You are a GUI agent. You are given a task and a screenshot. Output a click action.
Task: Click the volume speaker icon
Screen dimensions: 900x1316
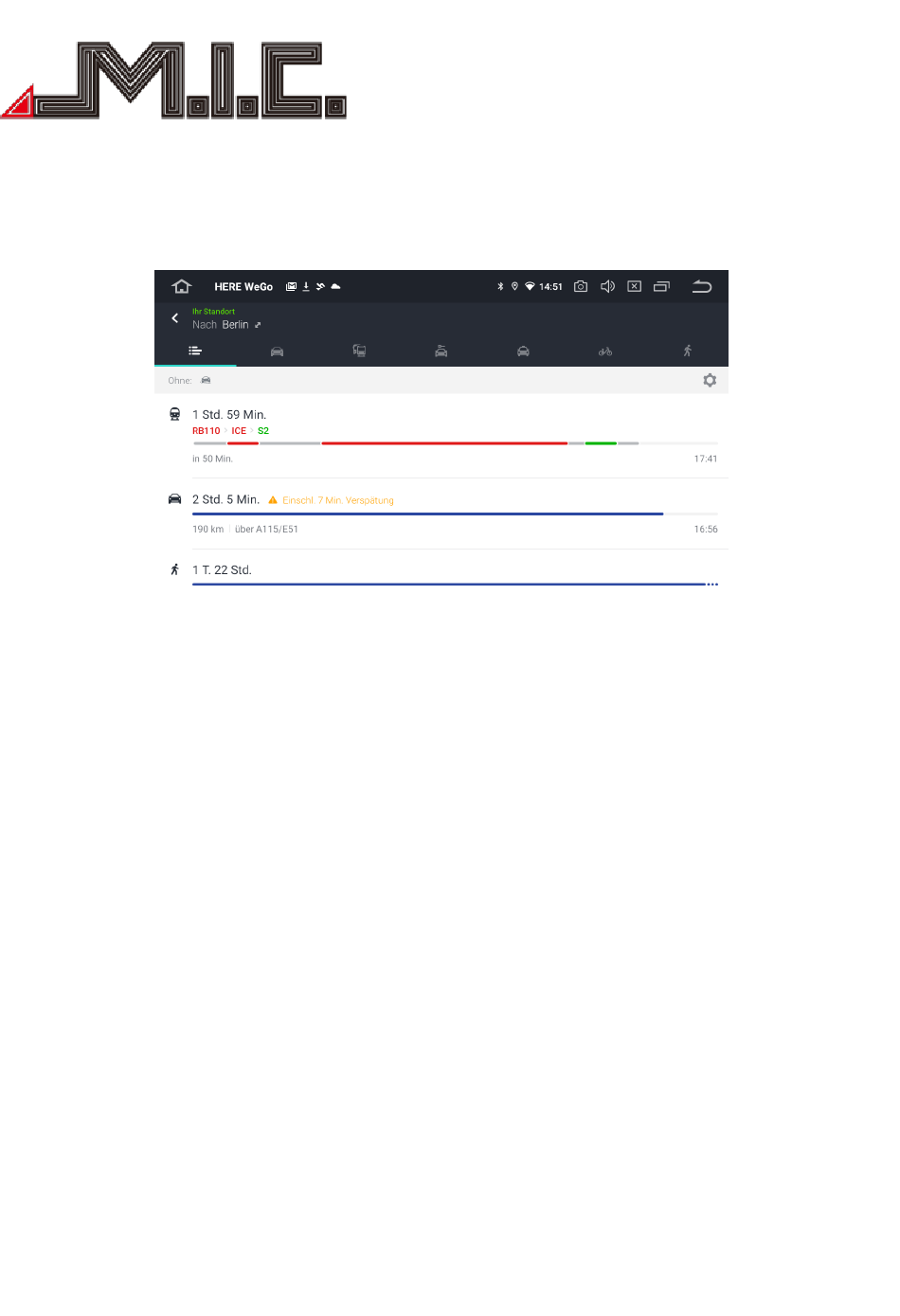click(x=608, y=286)
